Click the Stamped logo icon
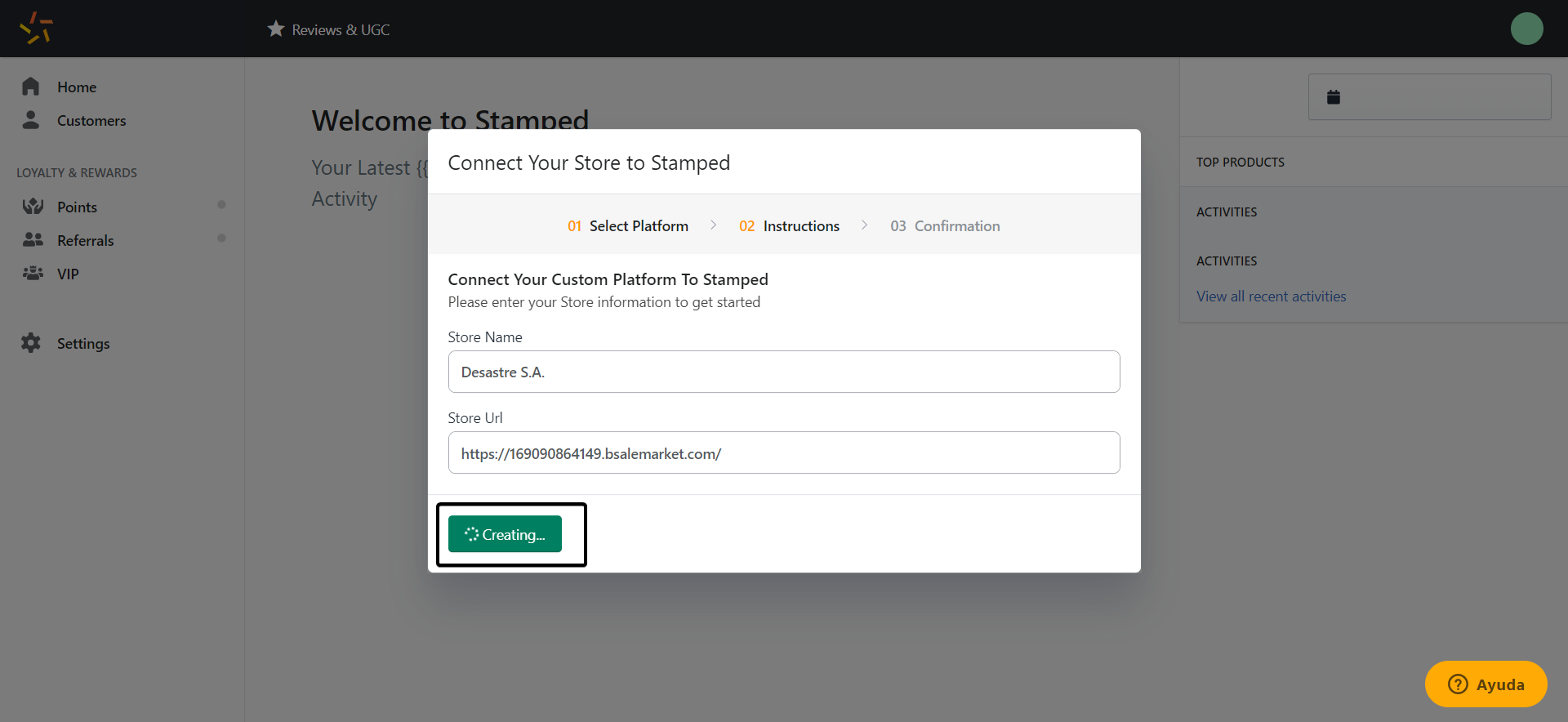Viewport: 1568px width, 722px height. click(36, 29)
